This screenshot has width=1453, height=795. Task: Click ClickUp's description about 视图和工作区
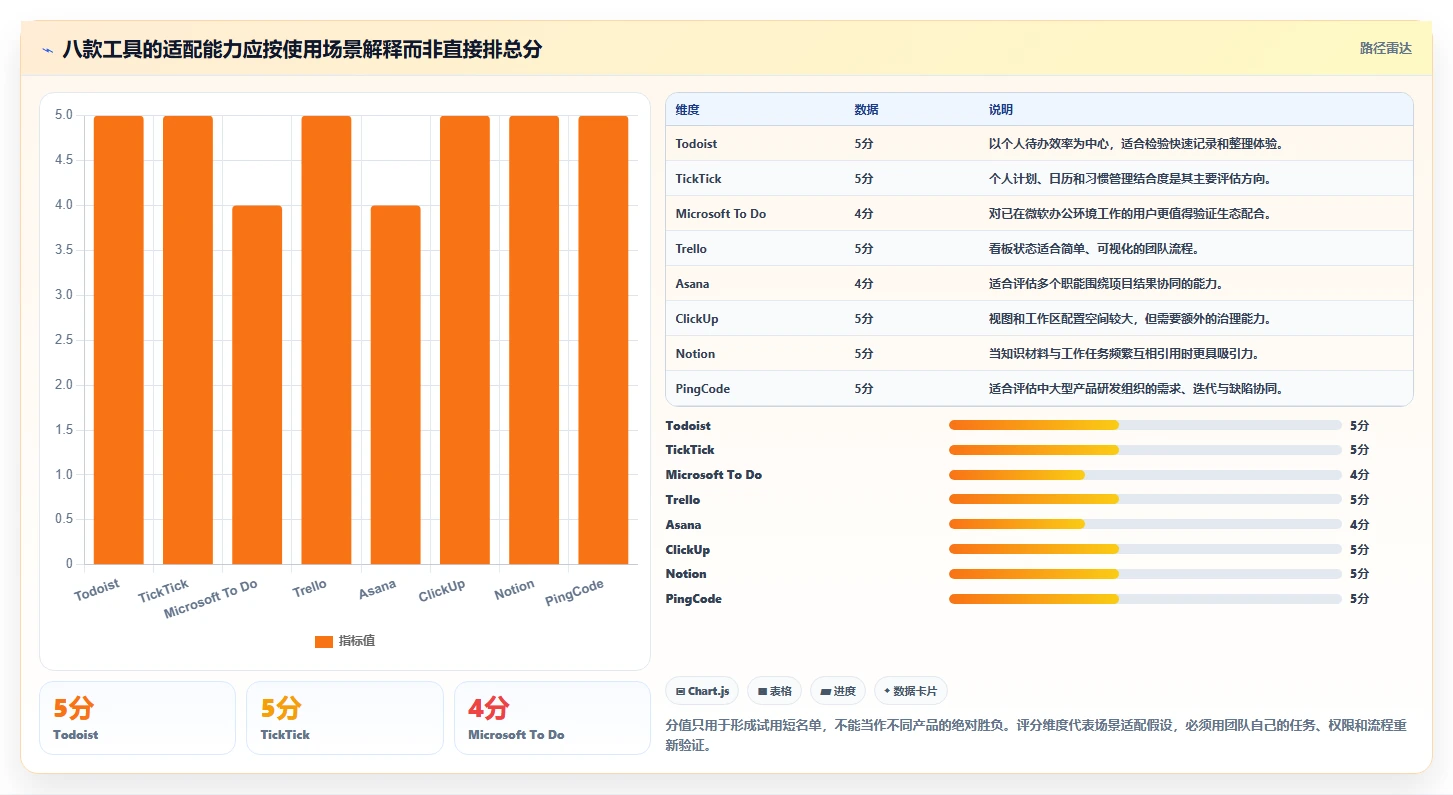pos(1130,319)
